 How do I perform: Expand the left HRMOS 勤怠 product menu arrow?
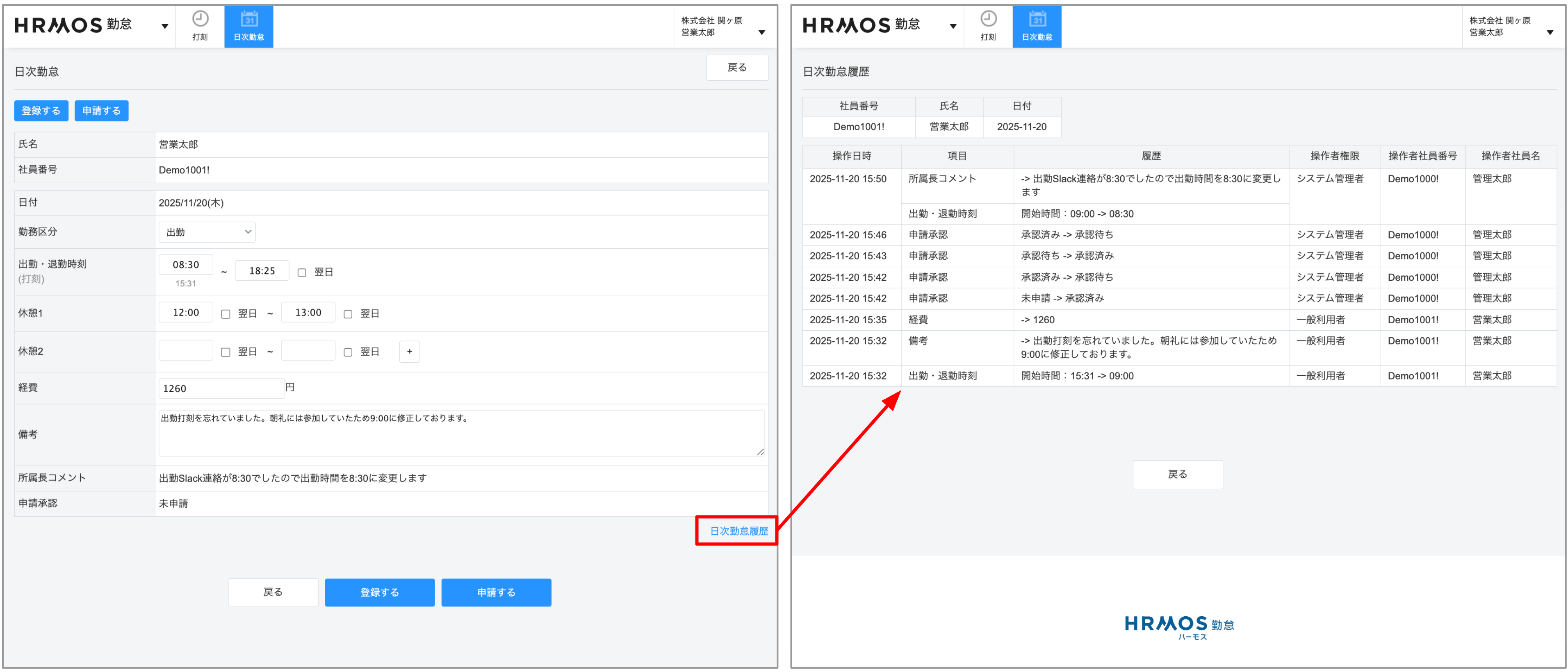click(164, 26)
